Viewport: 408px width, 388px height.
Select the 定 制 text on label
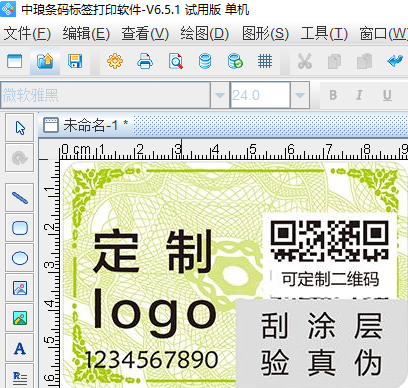click(153, 251)
